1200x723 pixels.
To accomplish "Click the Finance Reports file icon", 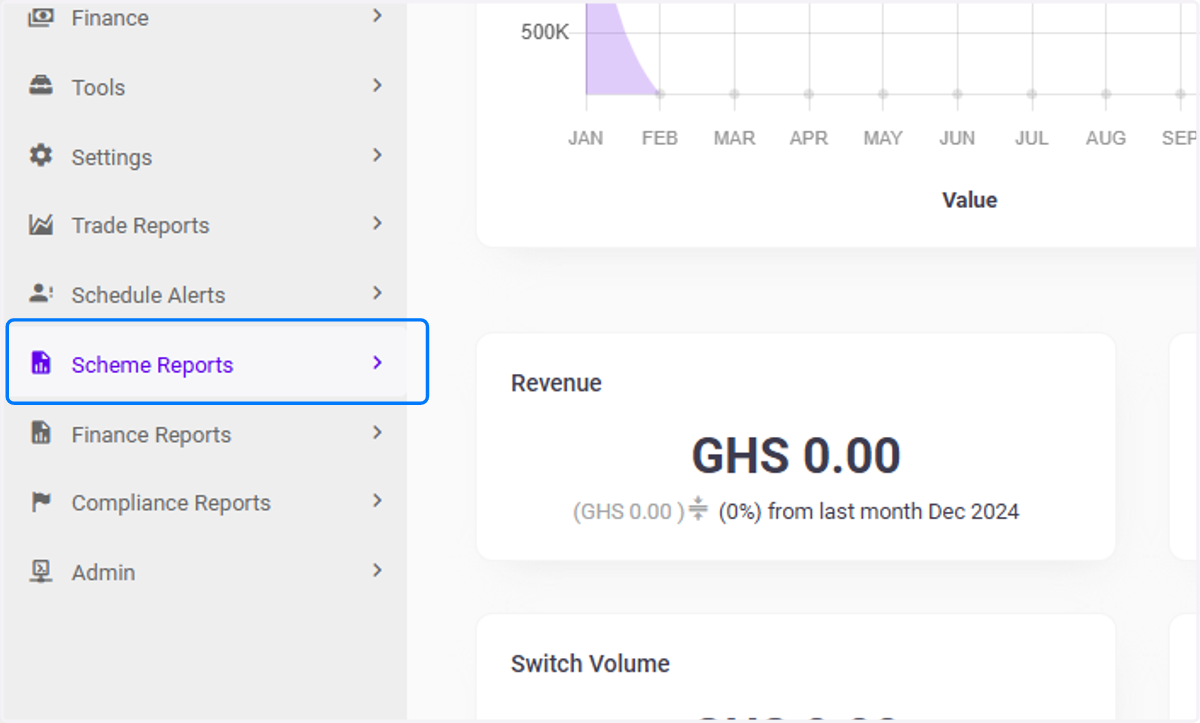I will point(41,433).
